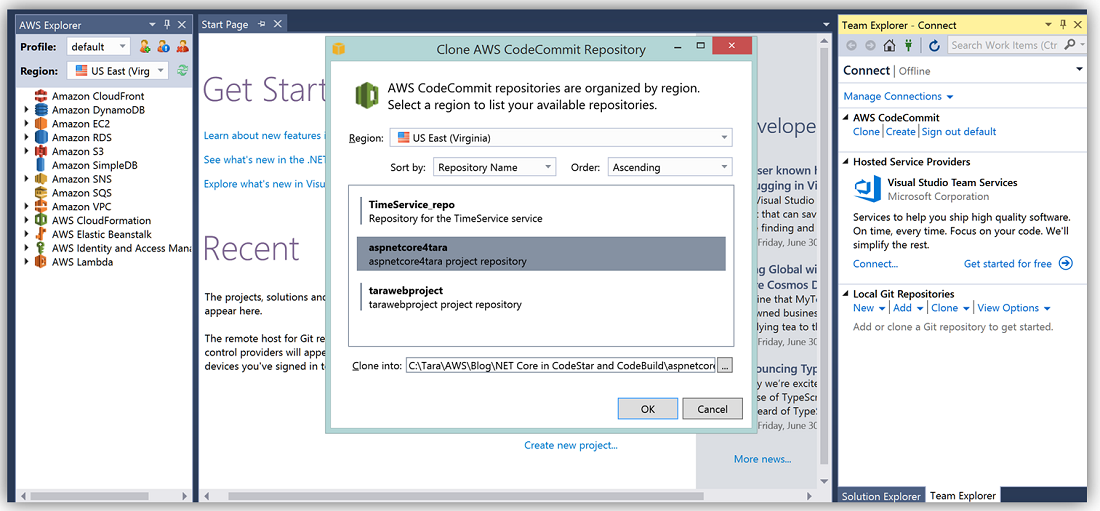Pin the AWS Explorer panel

[x=166, y=24]
